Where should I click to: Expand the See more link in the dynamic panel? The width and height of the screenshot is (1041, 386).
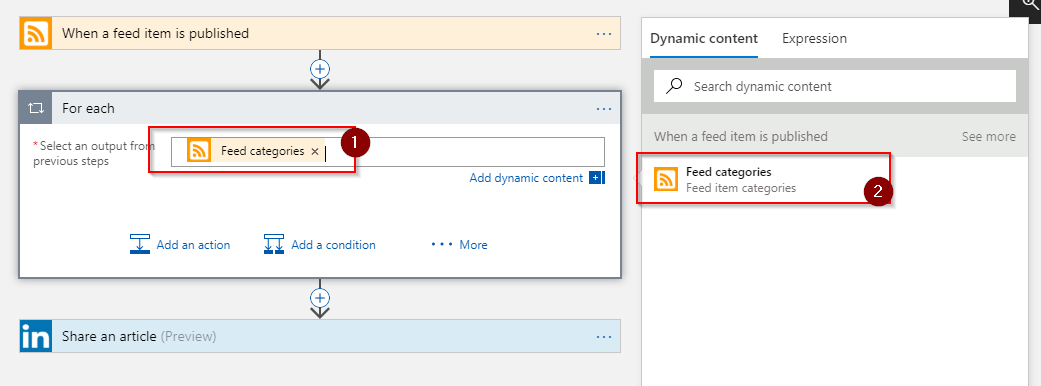[989, 136]
